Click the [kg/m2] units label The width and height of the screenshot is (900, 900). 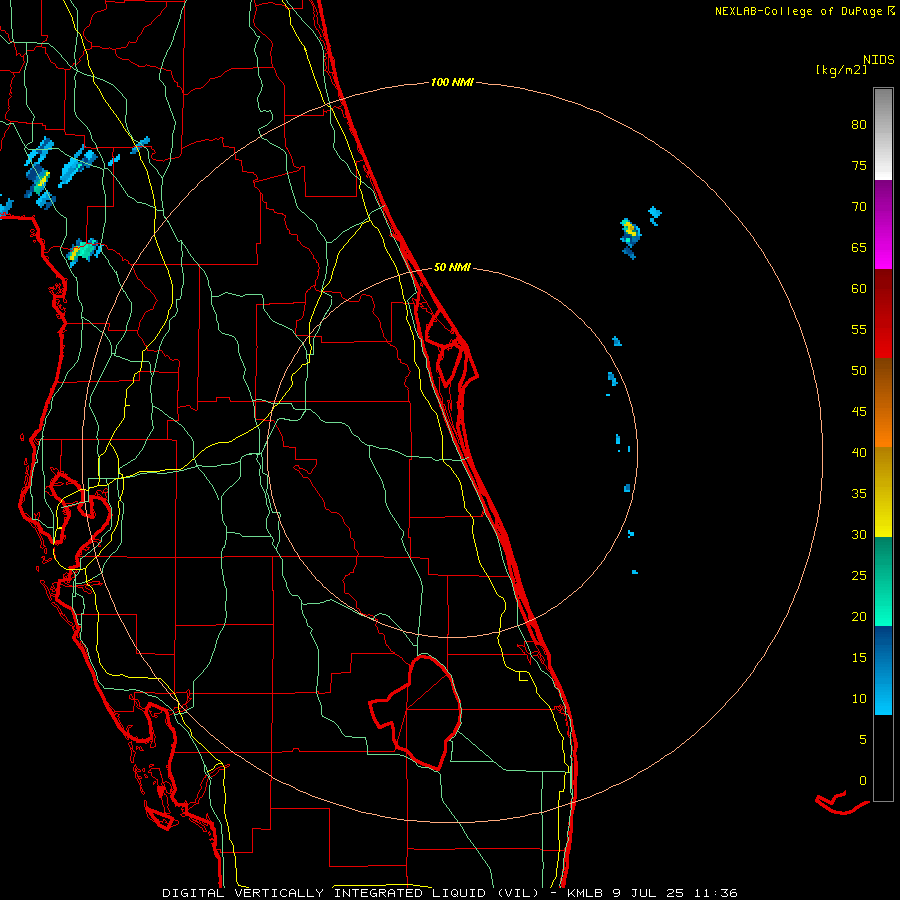pyautogui.click(x=841, y=71)
